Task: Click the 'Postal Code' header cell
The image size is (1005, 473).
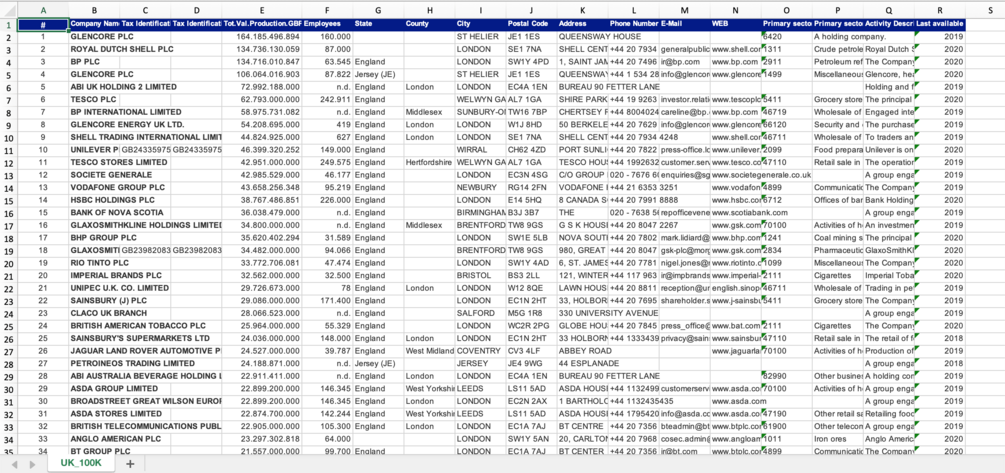Action: [531, 24]
